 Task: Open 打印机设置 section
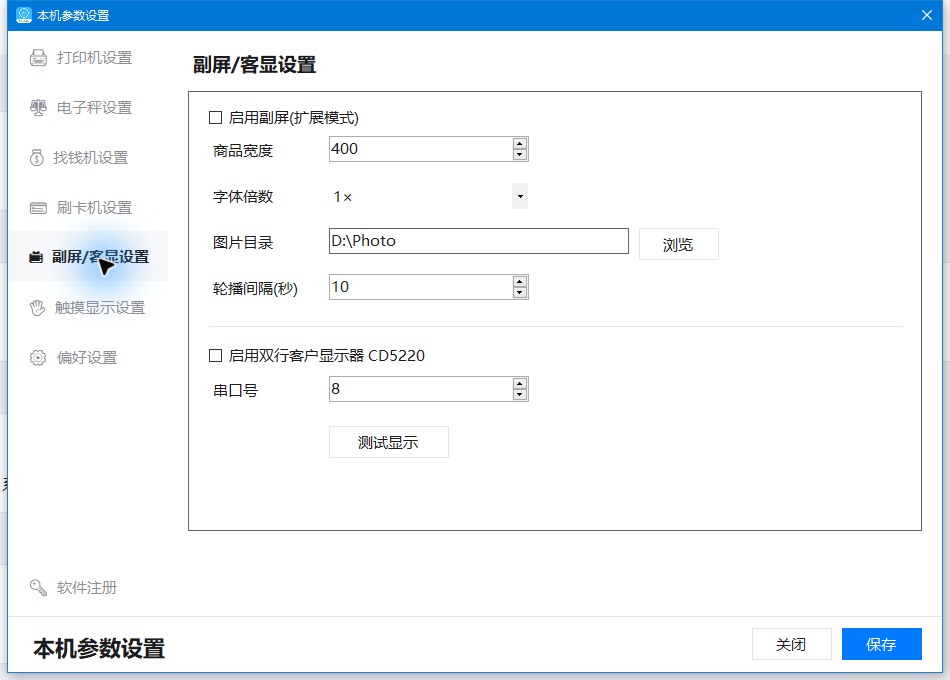[x=88, y=58]
